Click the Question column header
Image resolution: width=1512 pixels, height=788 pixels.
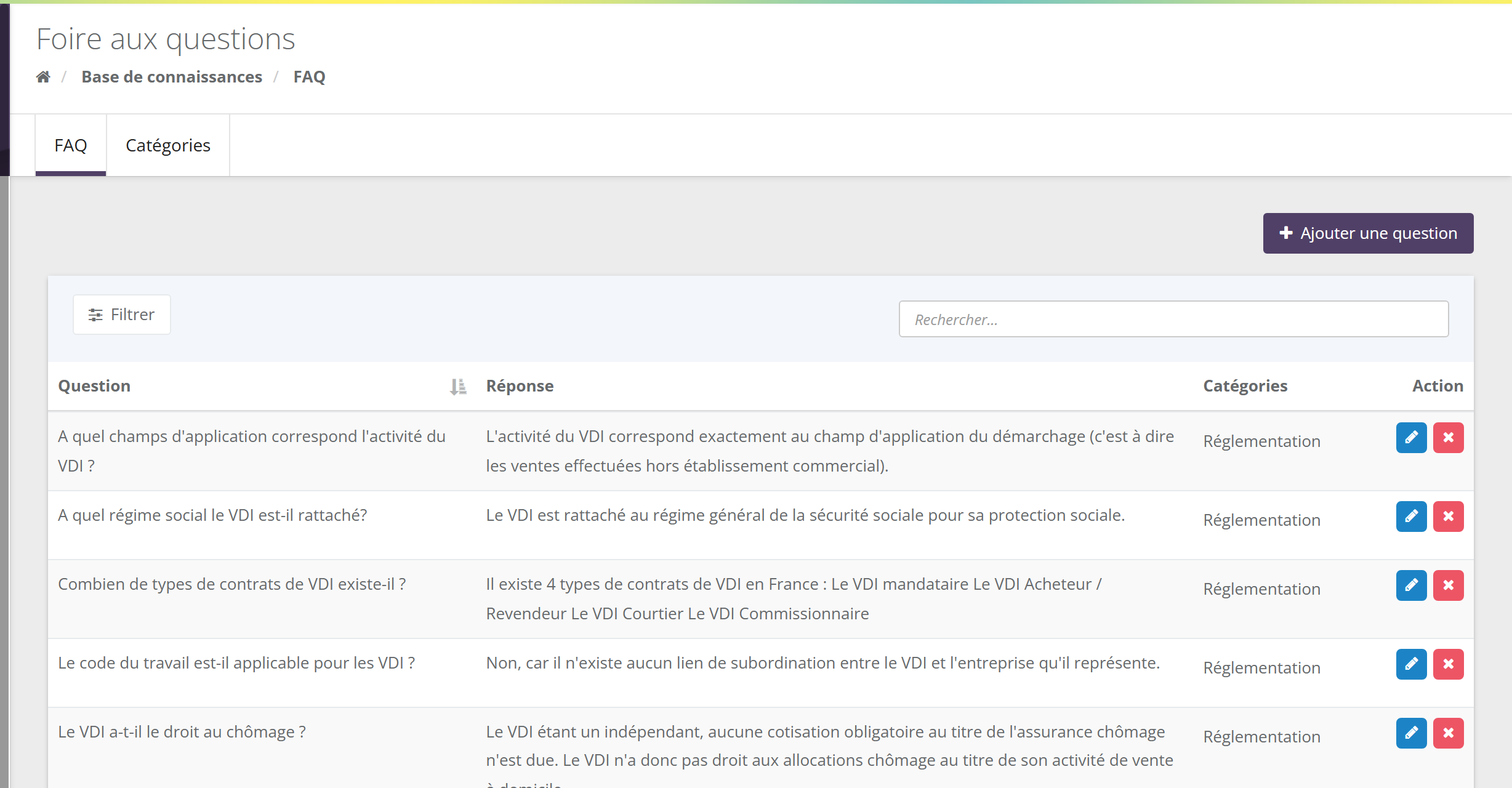(94, 386)
